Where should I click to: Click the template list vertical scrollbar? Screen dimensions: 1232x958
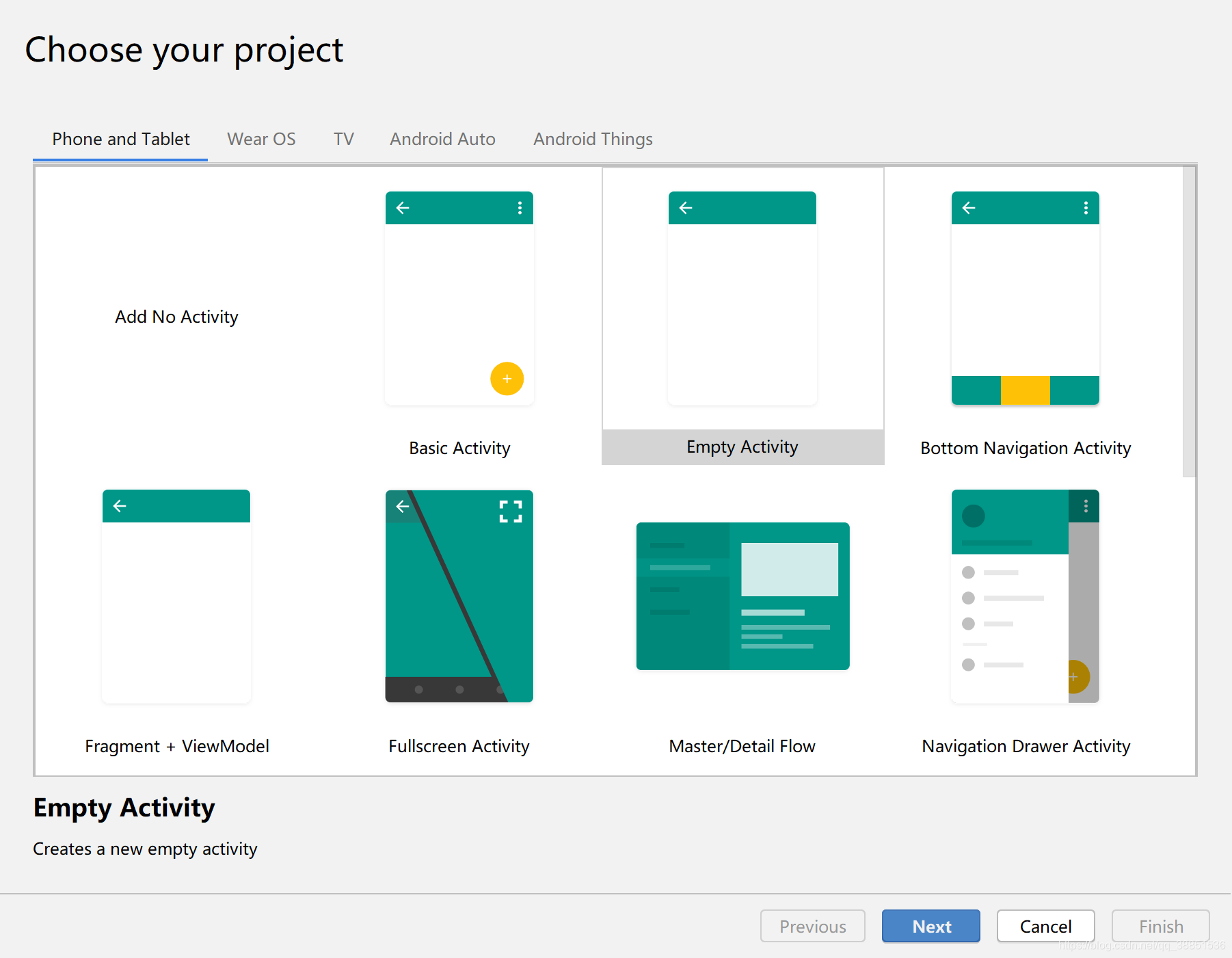1189,321
